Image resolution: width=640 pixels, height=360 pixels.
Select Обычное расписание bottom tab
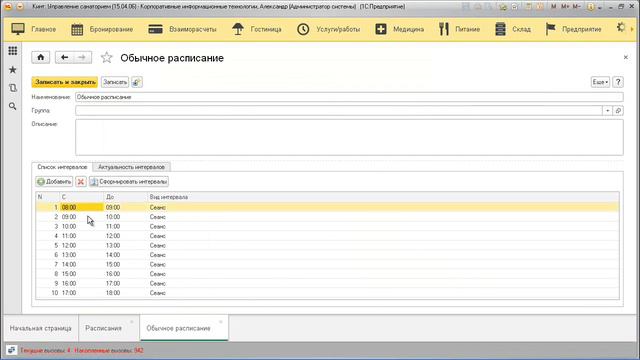click(178, 328)
